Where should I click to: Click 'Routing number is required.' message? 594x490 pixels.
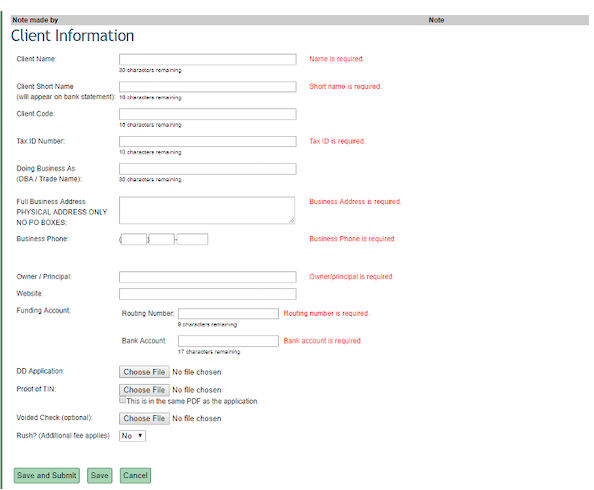[x=327, y=313]
